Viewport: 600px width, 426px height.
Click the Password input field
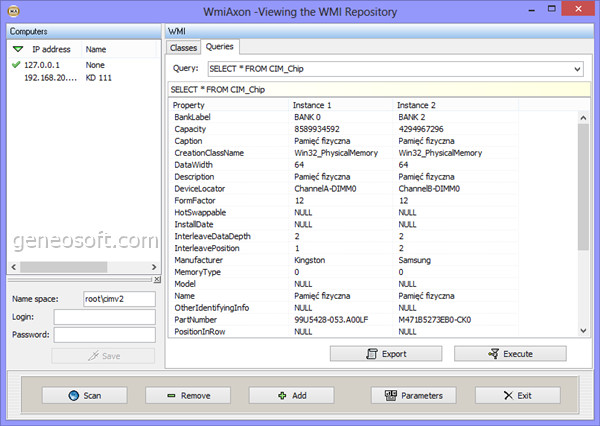(x=104, y=335)
